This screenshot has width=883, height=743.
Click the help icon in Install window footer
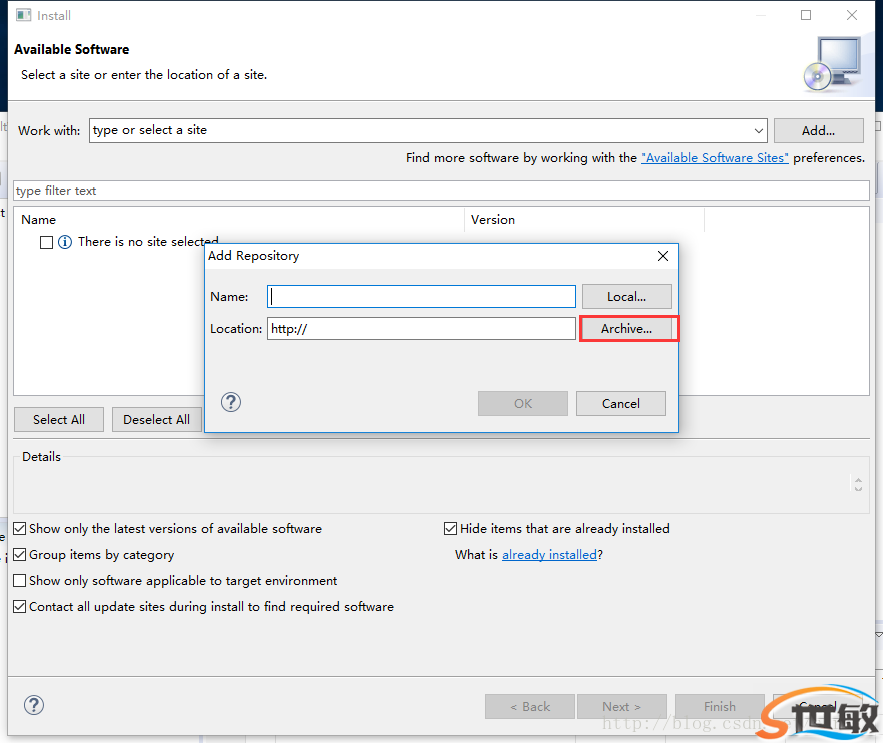click(34, 705)
